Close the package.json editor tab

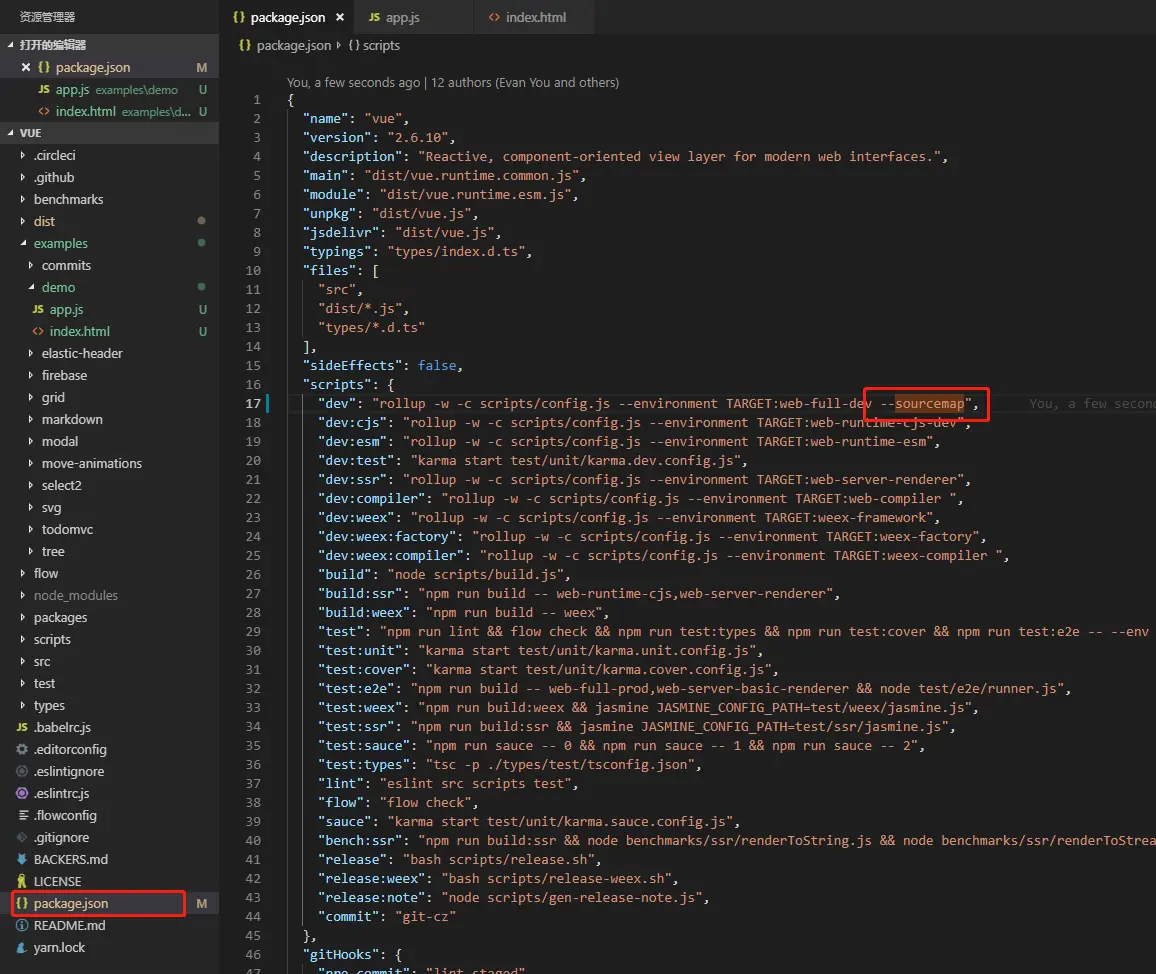coord(340,17)
